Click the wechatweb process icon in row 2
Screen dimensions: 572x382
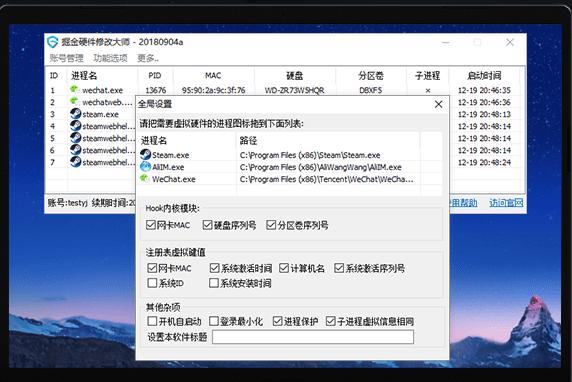pos(74,101)
